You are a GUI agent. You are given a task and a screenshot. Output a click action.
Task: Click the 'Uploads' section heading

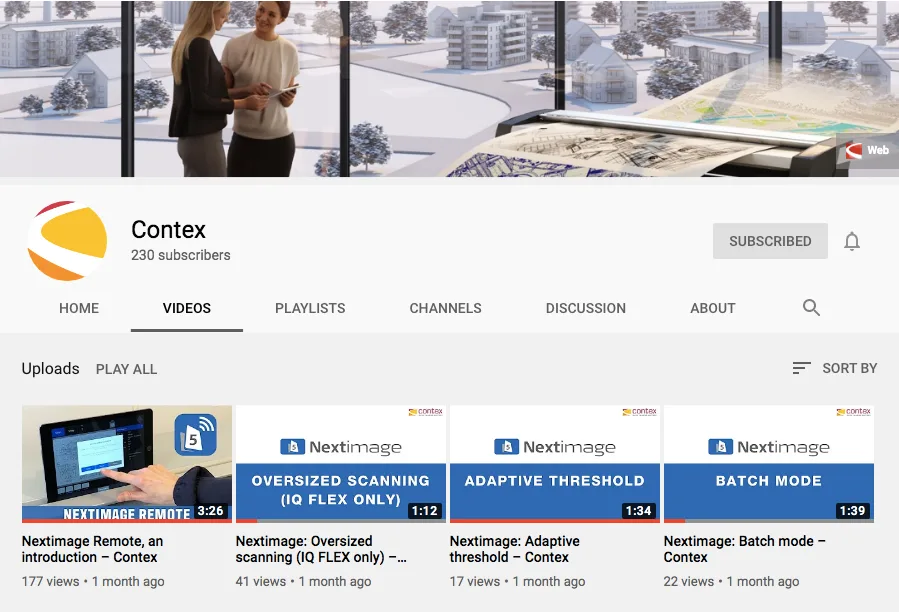pyautogui.click(x=50, y=368)
